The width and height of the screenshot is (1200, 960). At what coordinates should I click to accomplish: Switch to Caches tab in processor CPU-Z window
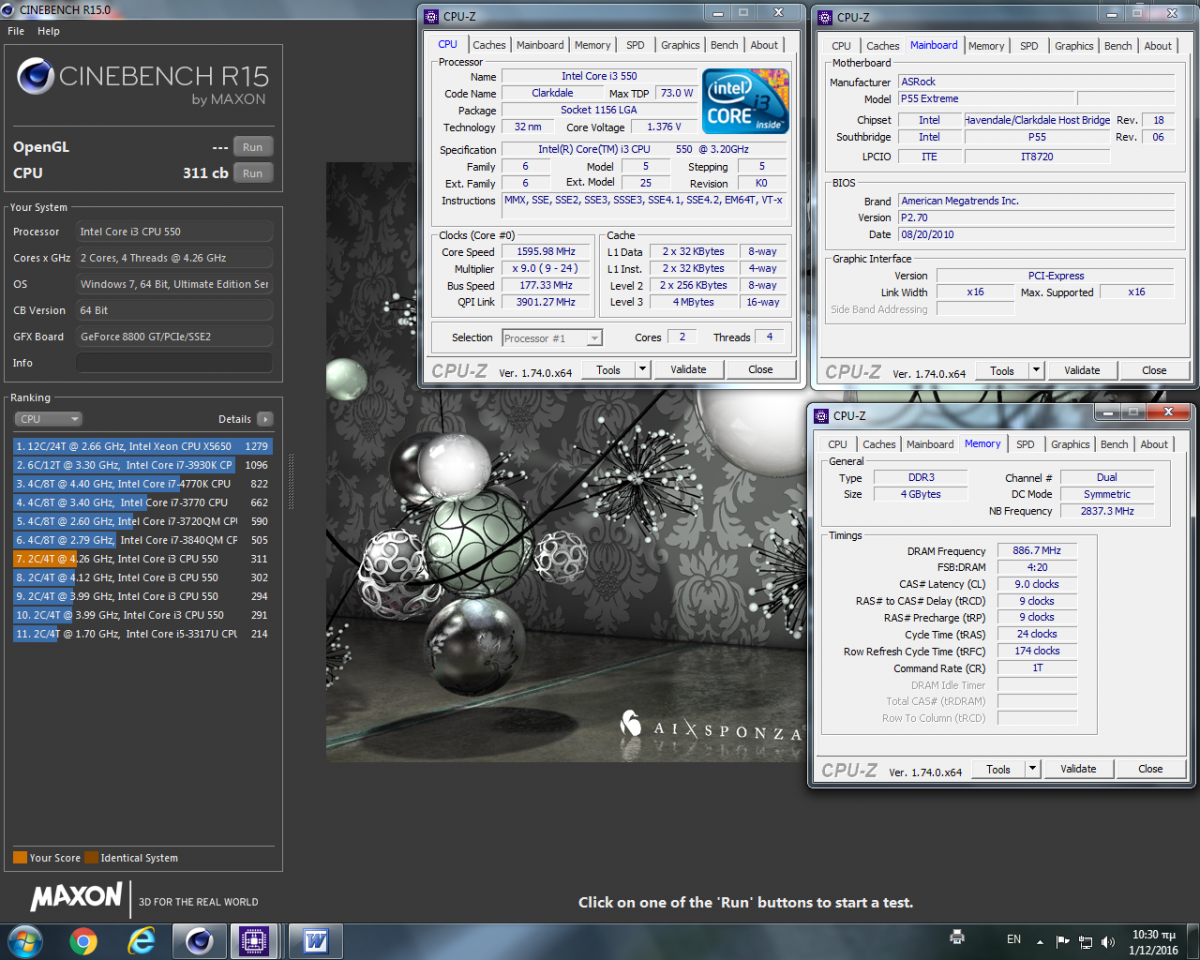point(489,45)
